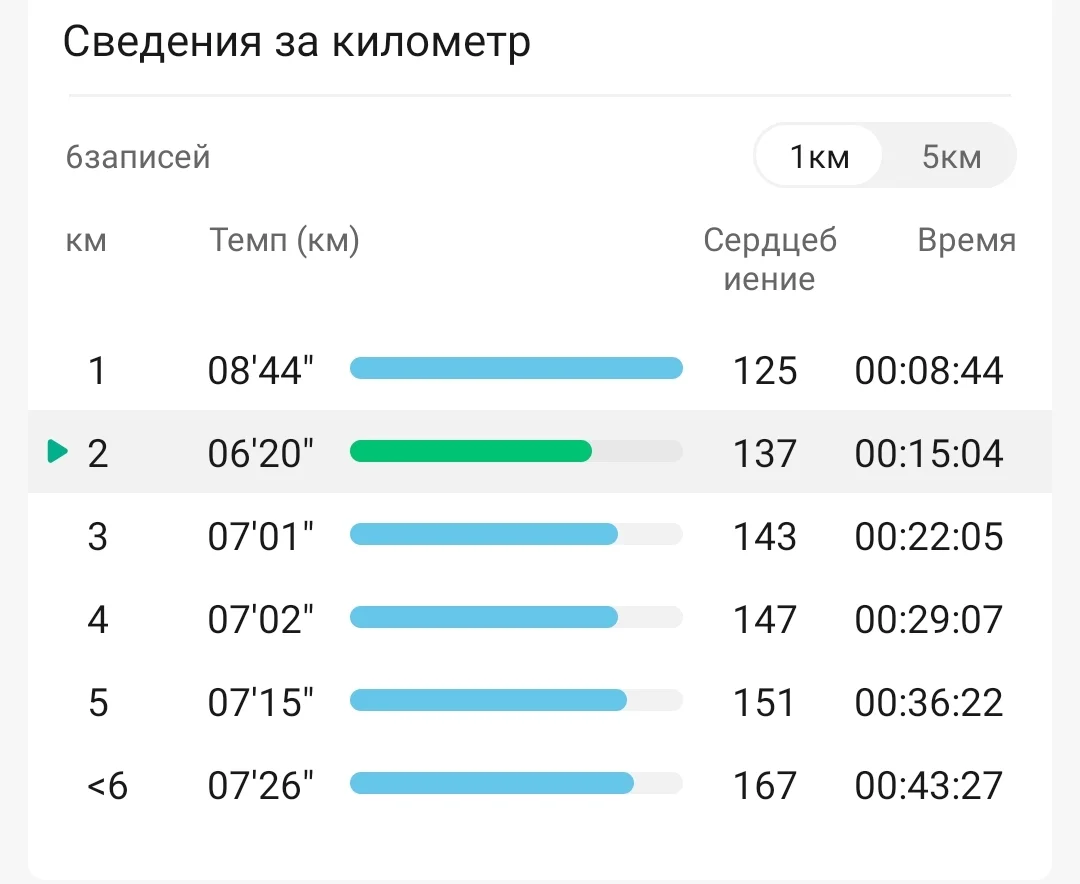Select the row for kilometer 4
Image resolution: width=1080 pixels, height=884 pixels.
(540, 618)
